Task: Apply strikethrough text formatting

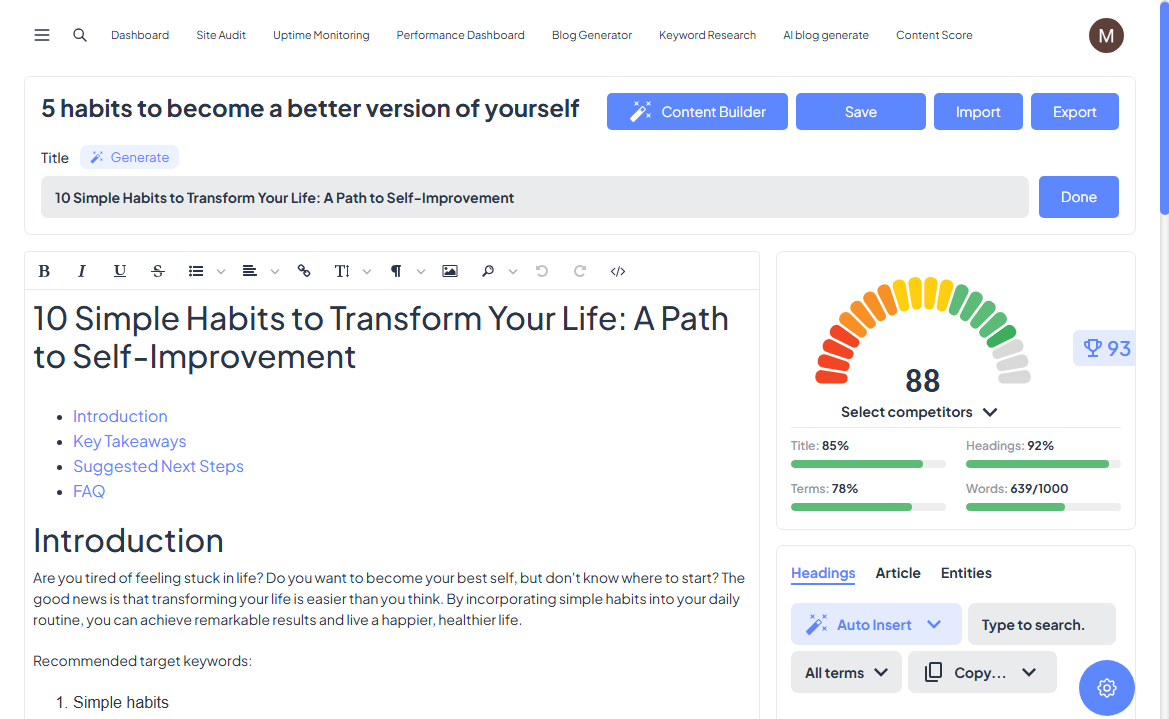Action: 158,271
